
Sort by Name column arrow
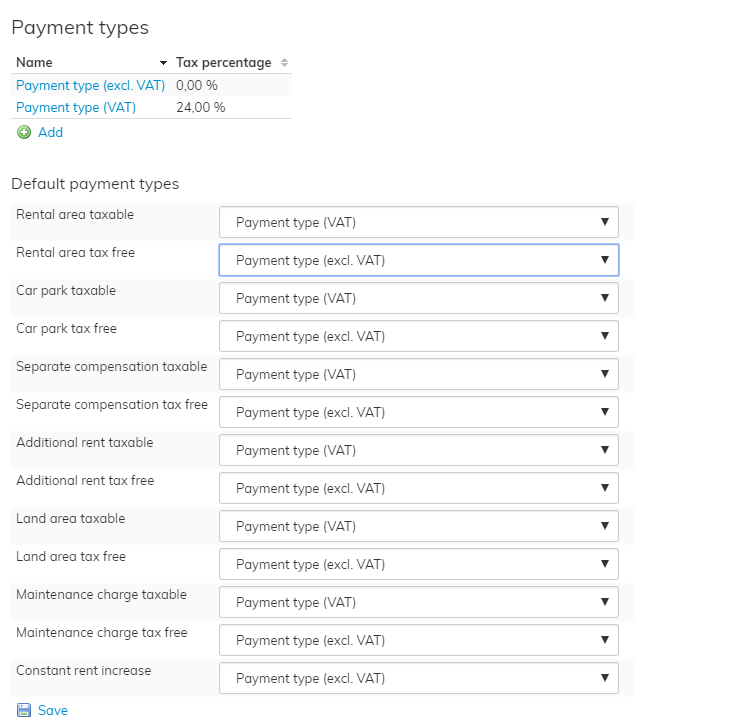[x=163, y=63]
